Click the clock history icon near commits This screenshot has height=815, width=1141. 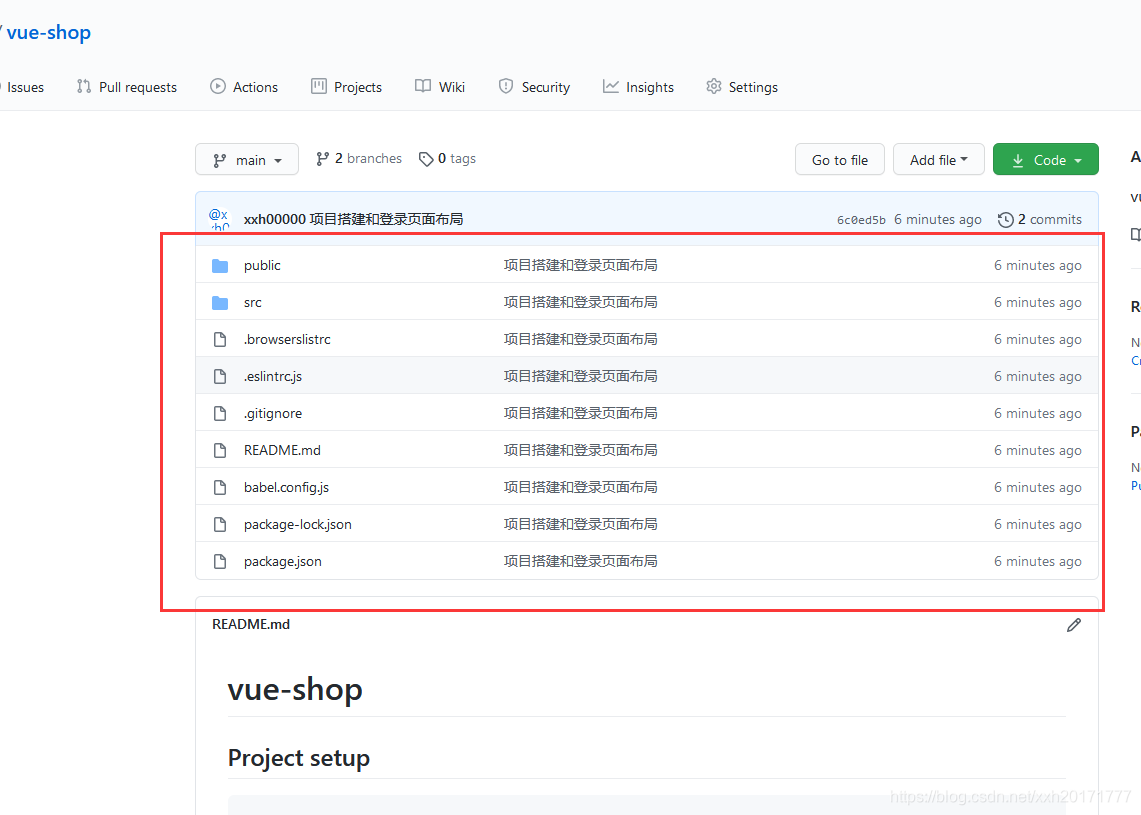[x=1006, y=220]
